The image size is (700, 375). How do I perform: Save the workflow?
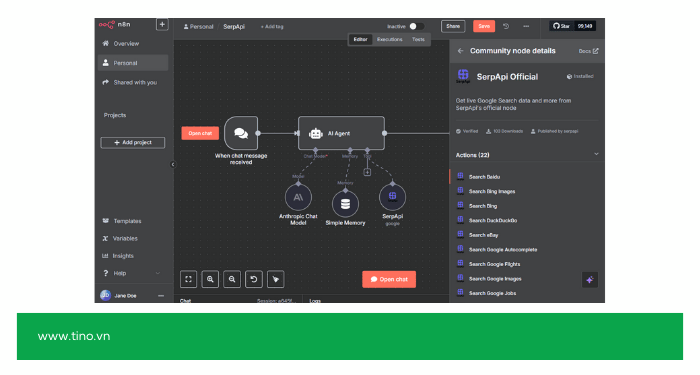click(x=484, y=26)
